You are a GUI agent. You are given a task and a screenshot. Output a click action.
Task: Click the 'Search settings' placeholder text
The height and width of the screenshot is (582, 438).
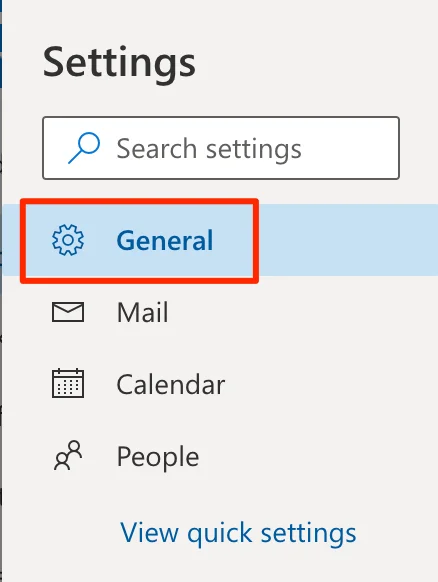point(209,149)
